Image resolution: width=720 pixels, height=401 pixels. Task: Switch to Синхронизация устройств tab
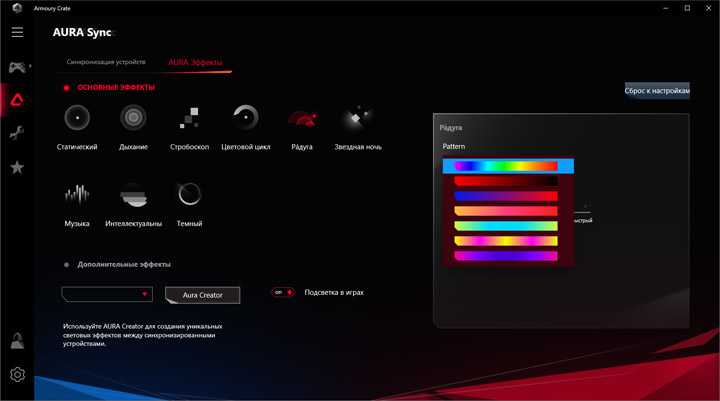pos(106,62)
